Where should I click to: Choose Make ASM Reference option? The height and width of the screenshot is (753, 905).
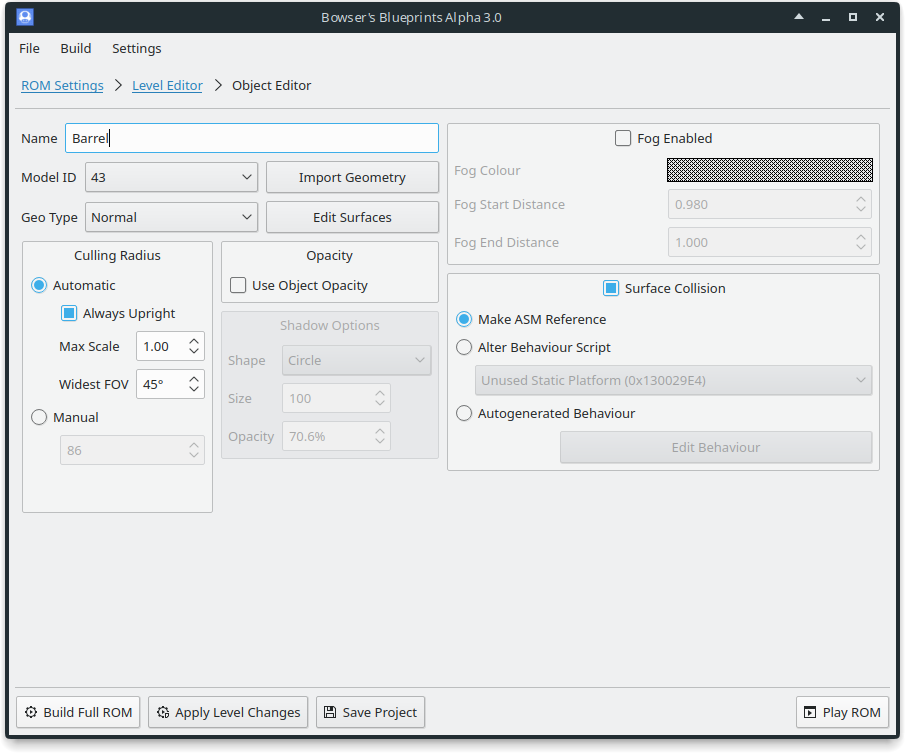coord(463,319)
